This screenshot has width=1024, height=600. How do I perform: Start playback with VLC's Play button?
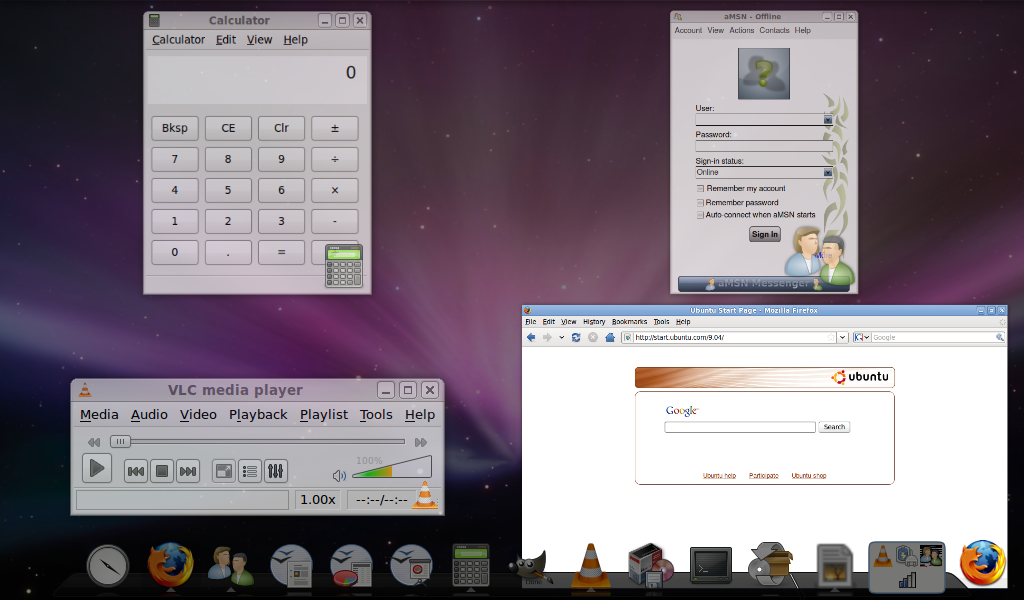(x=97, y=469)
